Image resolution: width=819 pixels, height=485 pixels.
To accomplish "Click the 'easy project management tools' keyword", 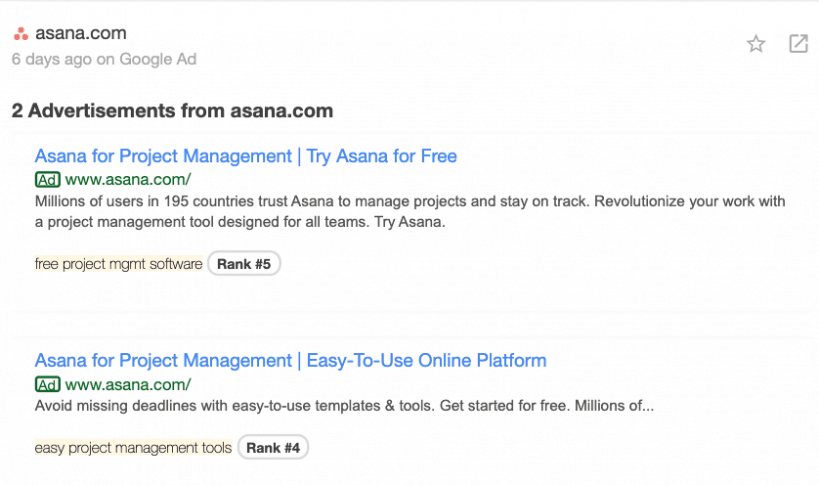I will [x=133, y=447].
